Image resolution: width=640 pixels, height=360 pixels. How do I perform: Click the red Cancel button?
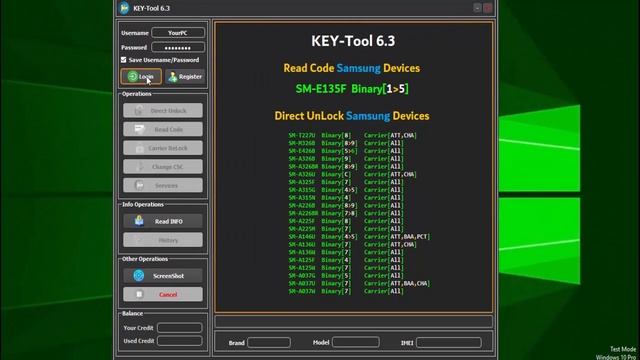click(x=163, y=294)
